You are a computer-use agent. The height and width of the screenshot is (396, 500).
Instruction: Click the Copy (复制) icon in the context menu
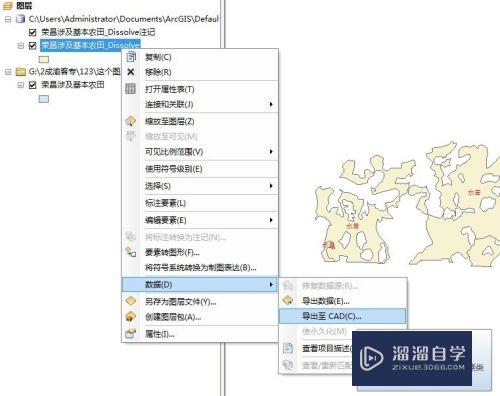coord(131,57)
